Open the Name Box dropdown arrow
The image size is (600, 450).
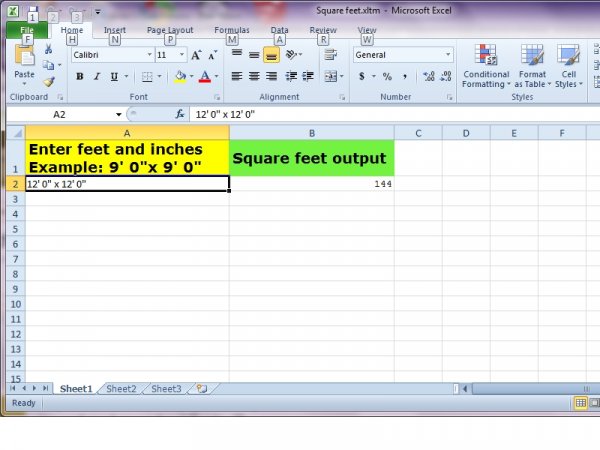click(119, 114)
